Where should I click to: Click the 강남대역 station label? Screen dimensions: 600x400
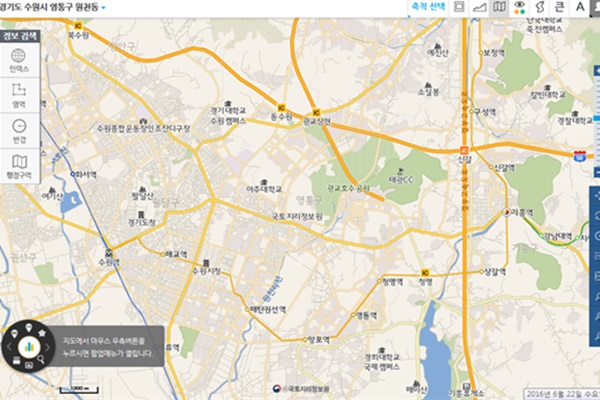point(558,236)
